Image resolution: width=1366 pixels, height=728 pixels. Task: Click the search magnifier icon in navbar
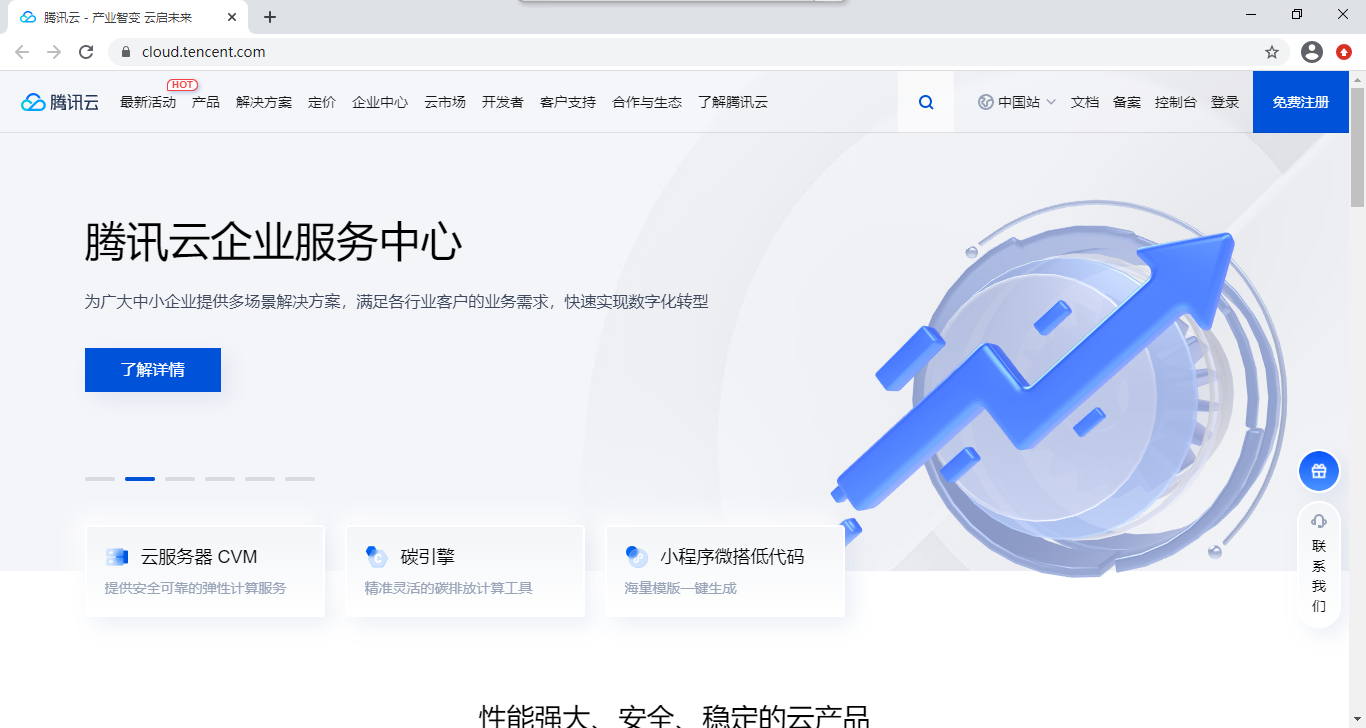pos(925,101)
